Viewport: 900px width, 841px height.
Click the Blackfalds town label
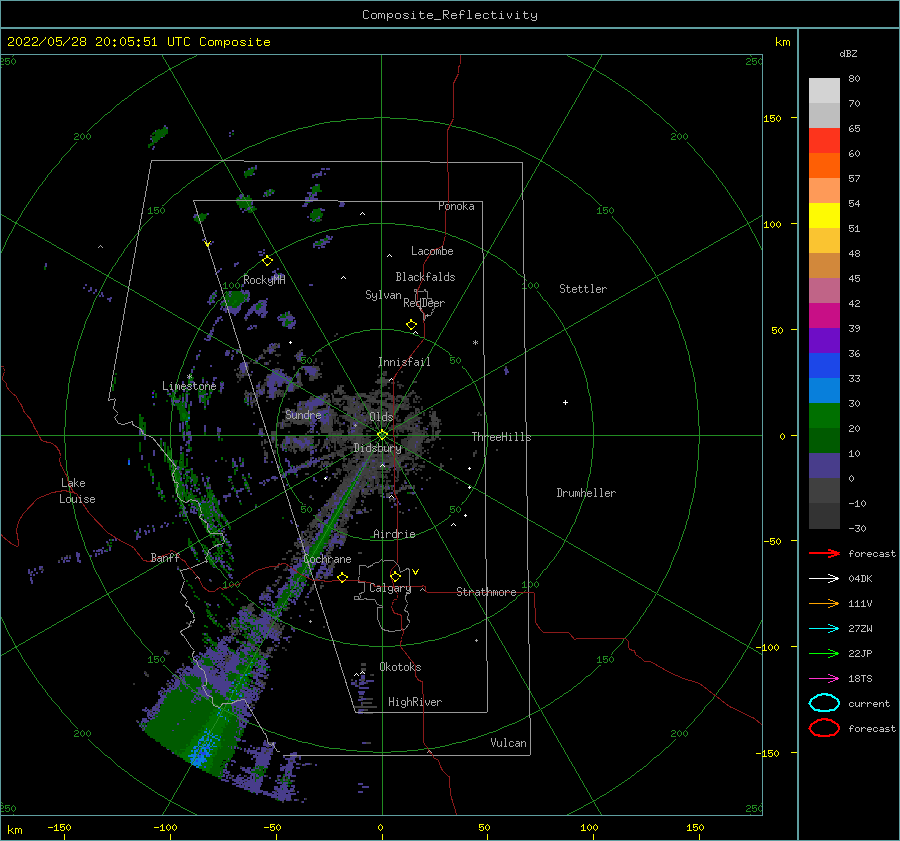425,277
